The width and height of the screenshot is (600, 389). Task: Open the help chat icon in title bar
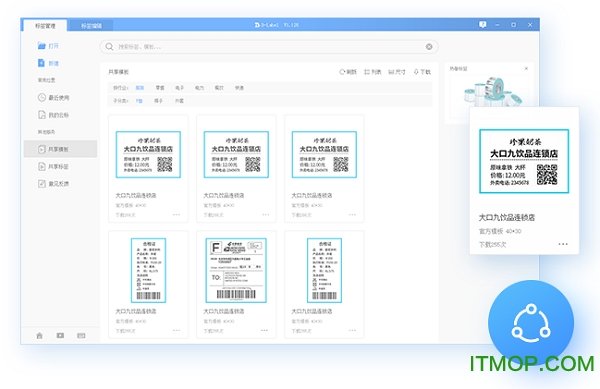pos(483,24)
